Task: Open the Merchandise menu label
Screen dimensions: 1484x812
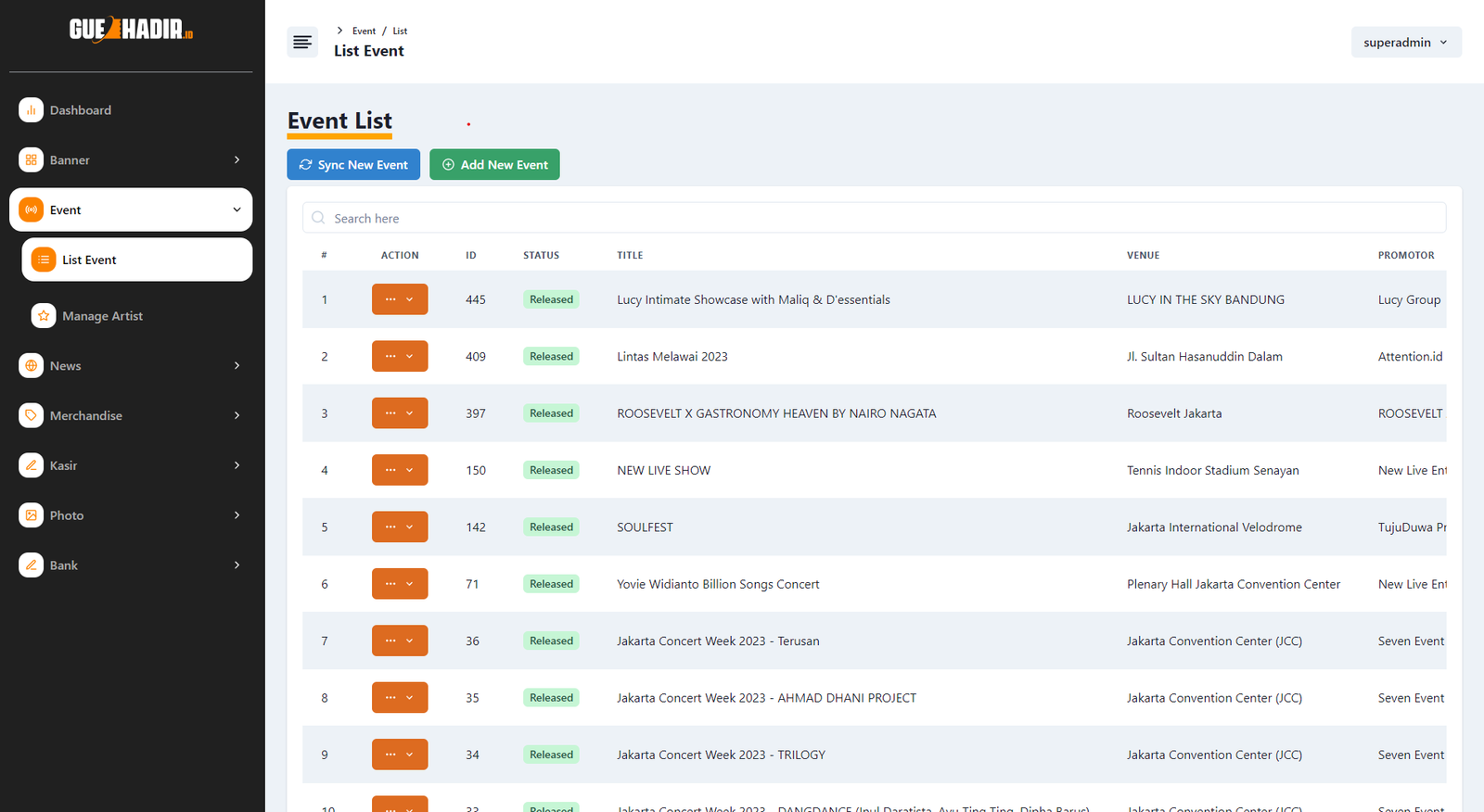Action: click(x=86, y=416)
